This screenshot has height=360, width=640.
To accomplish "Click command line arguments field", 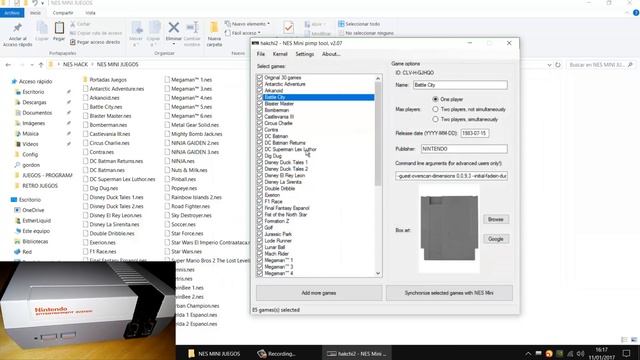I will point(451,176).
